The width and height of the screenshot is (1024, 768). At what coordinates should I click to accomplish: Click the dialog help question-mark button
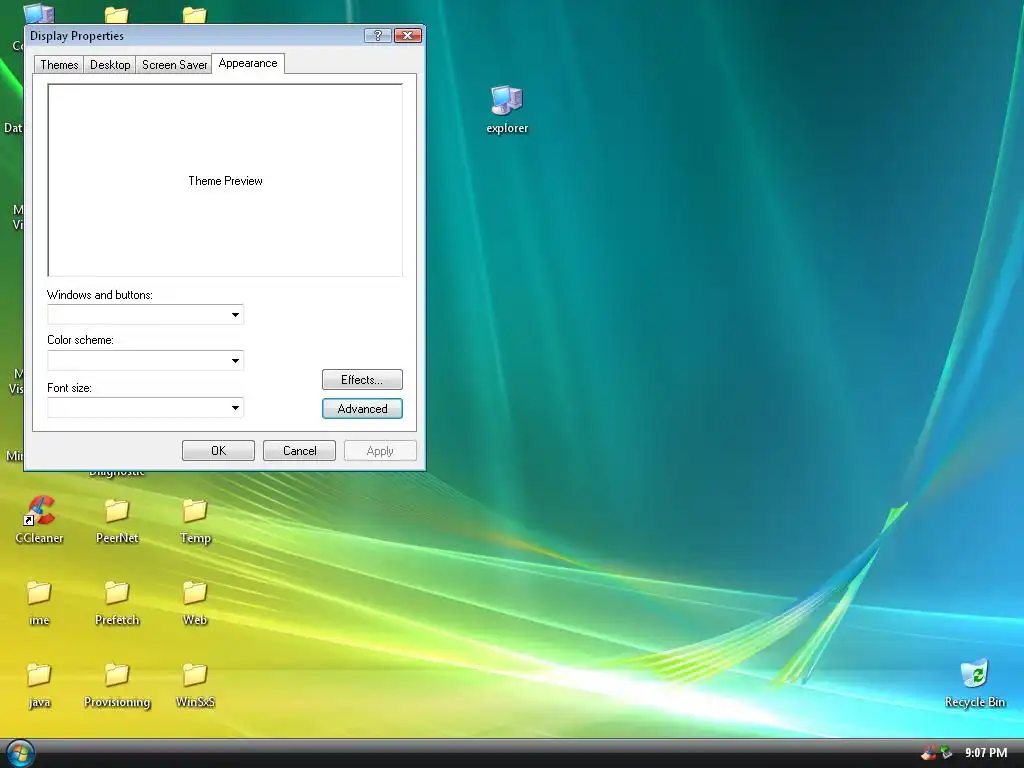[377, 35]
